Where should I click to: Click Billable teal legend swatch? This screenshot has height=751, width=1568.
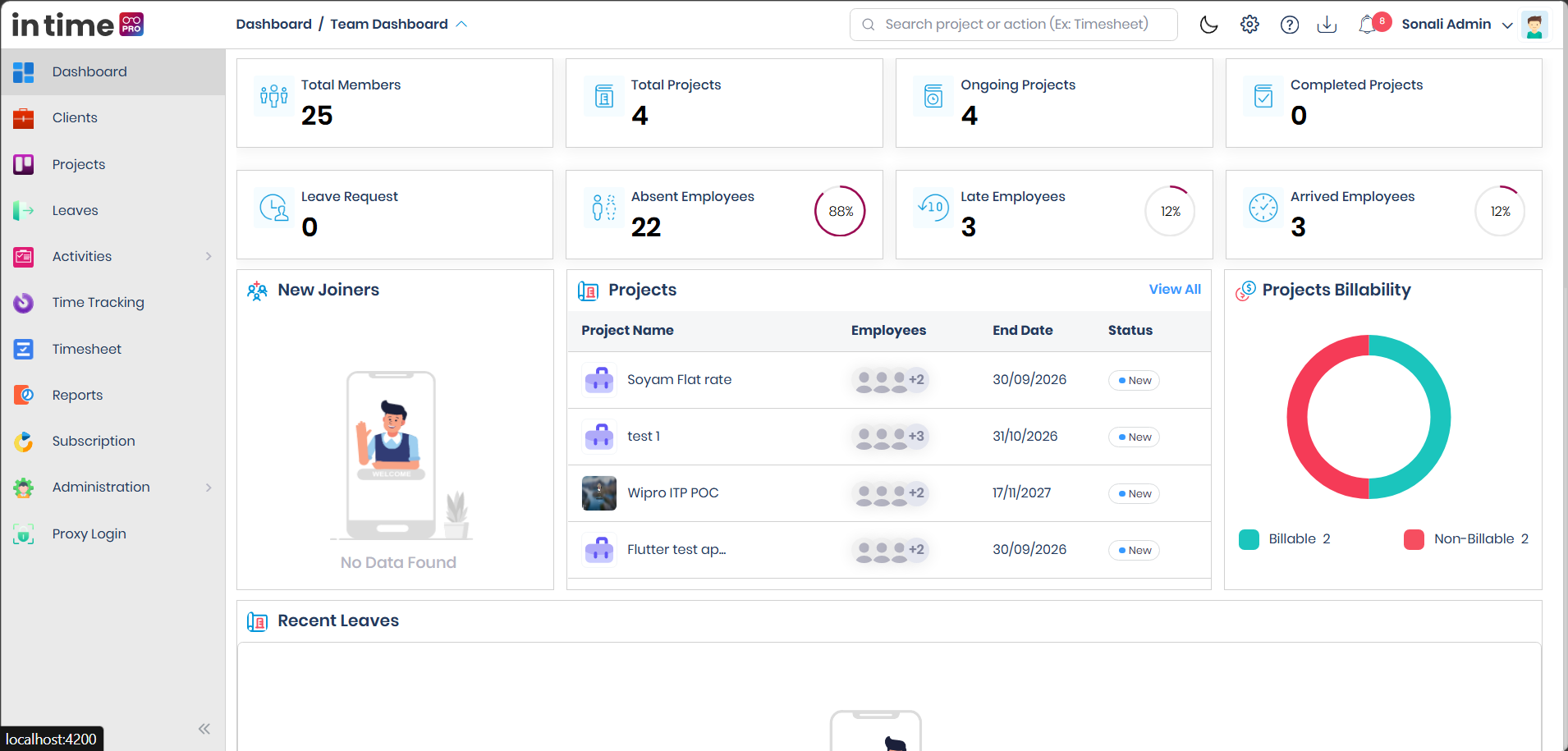click(1249, 539)
